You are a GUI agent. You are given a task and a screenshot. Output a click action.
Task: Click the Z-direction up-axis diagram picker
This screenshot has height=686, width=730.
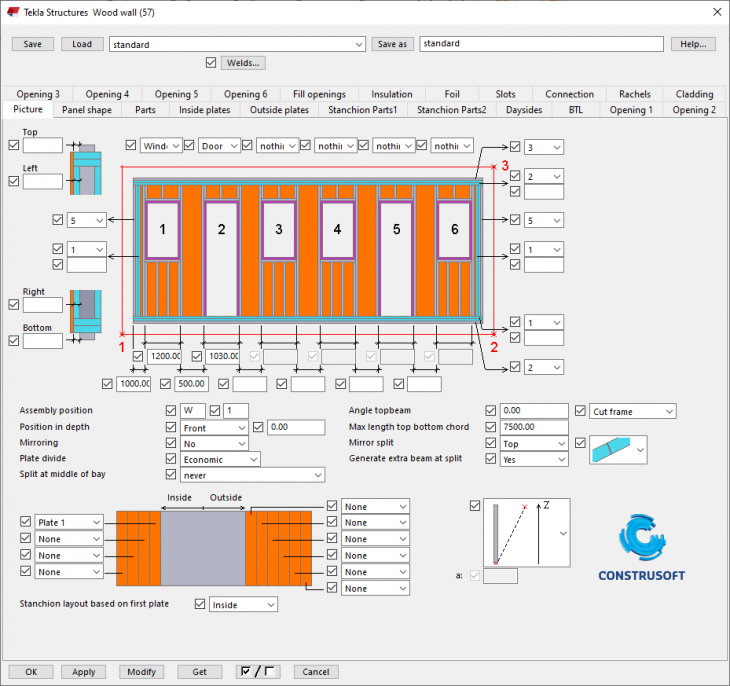(x=528, y=533)
